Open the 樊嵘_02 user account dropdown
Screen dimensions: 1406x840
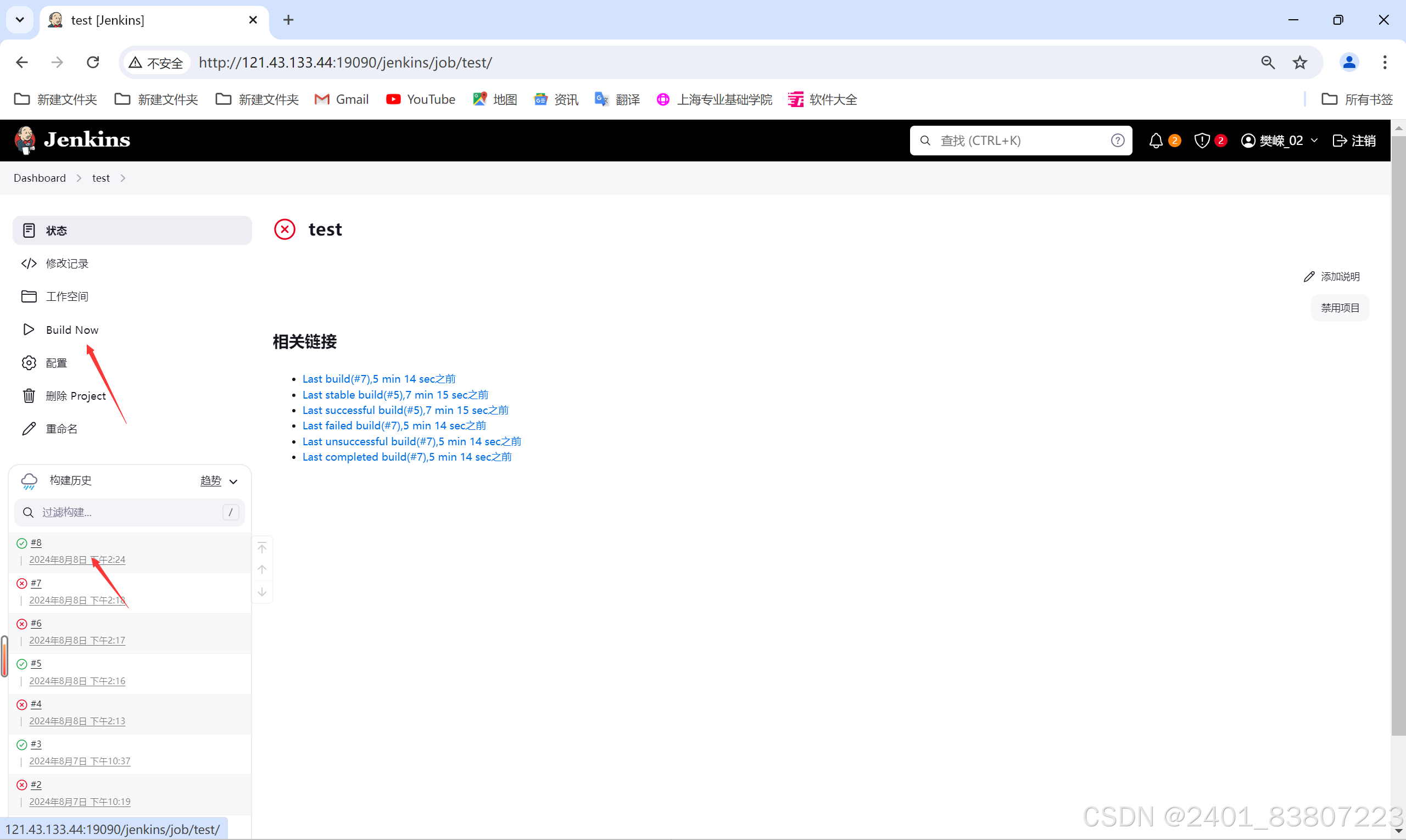coord(1279,141)
